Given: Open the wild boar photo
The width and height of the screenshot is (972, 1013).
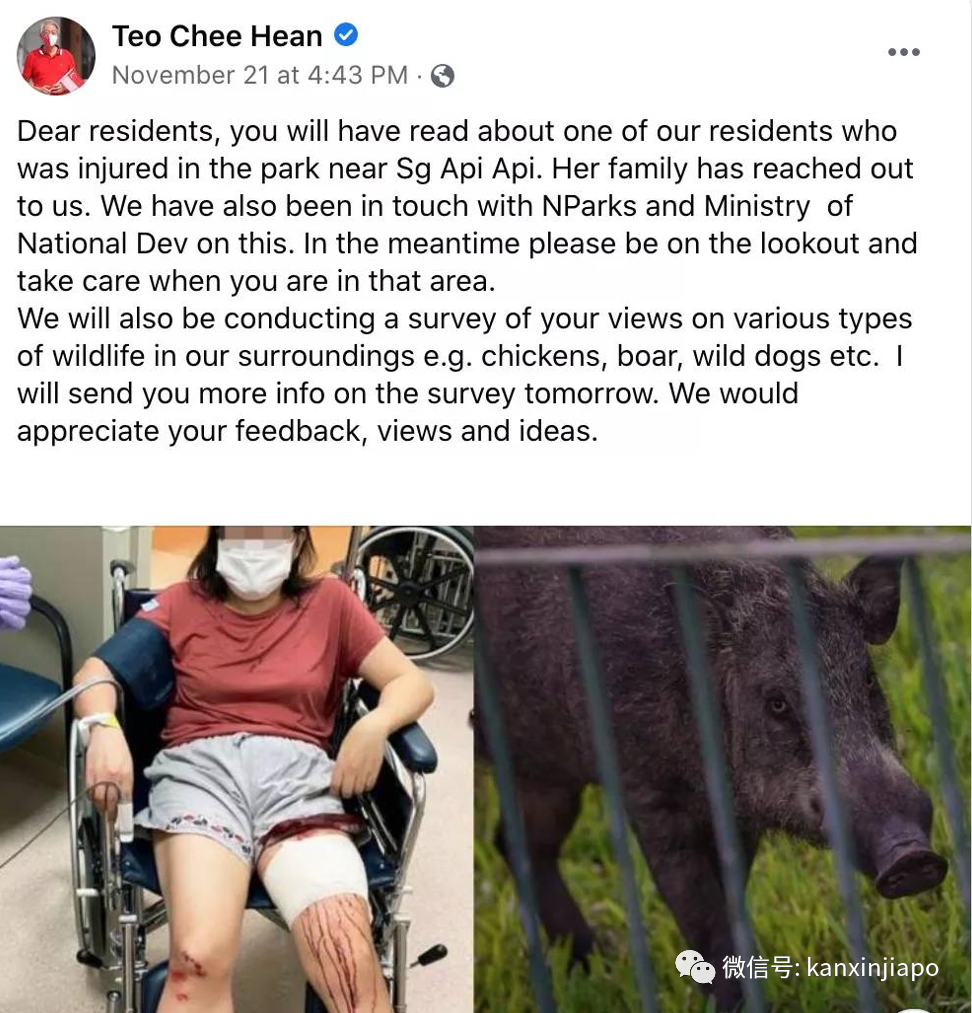Looking at the screenshot, I should pos(723,769).
